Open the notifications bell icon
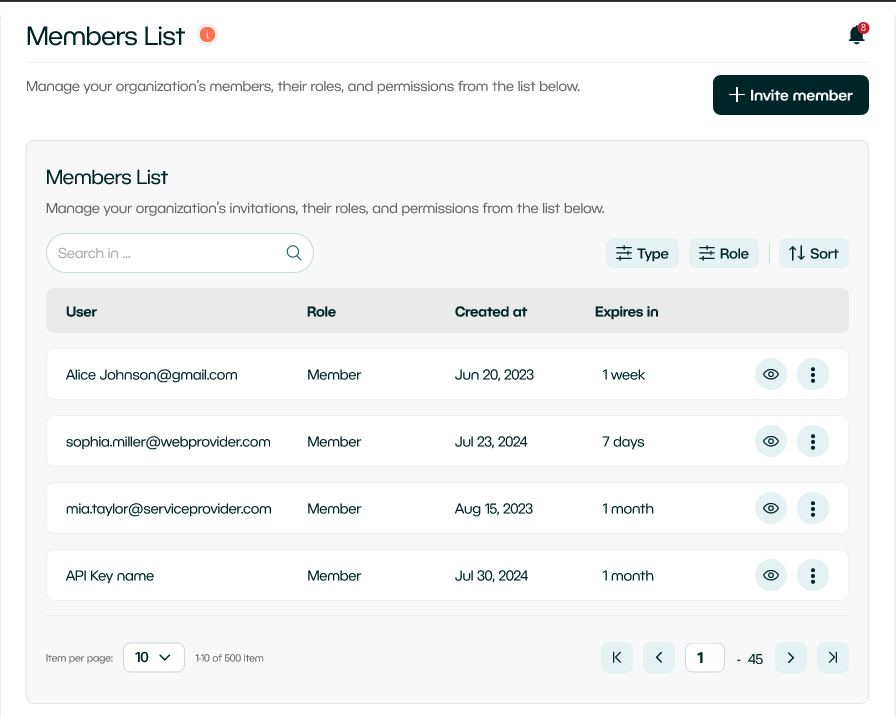896x717 pixels. click(x=856, y=36)
